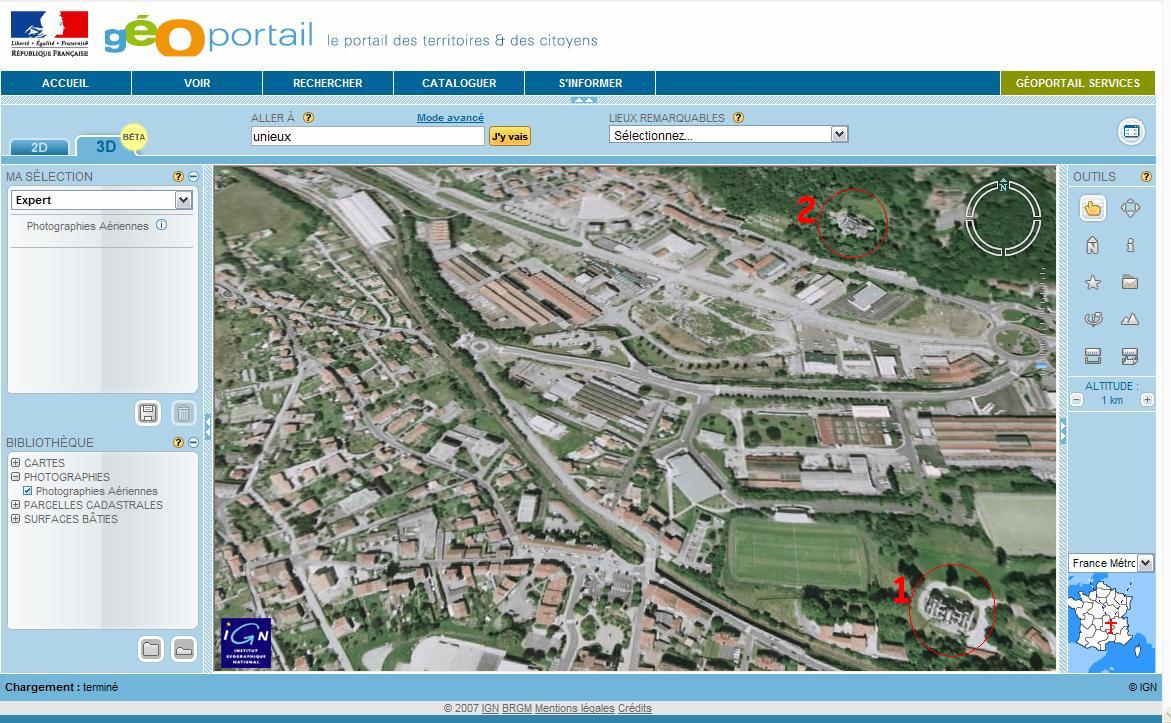
Task: Switch to 2D view mode
Action: click(39, 147)
